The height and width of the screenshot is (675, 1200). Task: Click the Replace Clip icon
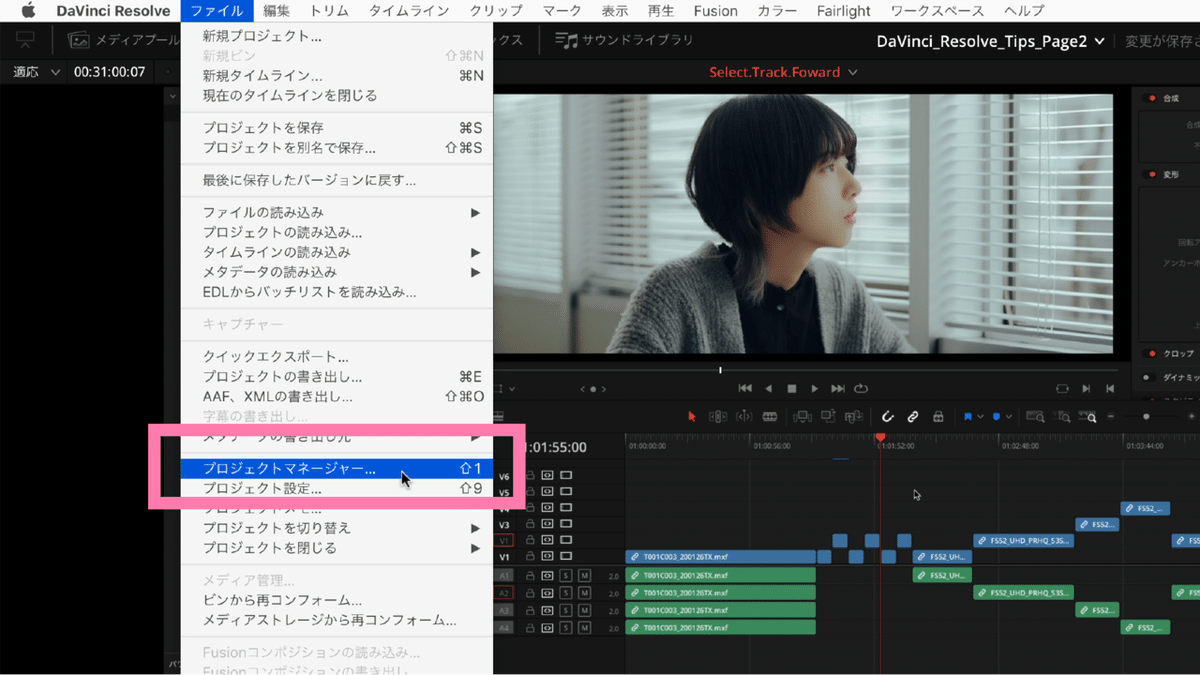[854, 416]
